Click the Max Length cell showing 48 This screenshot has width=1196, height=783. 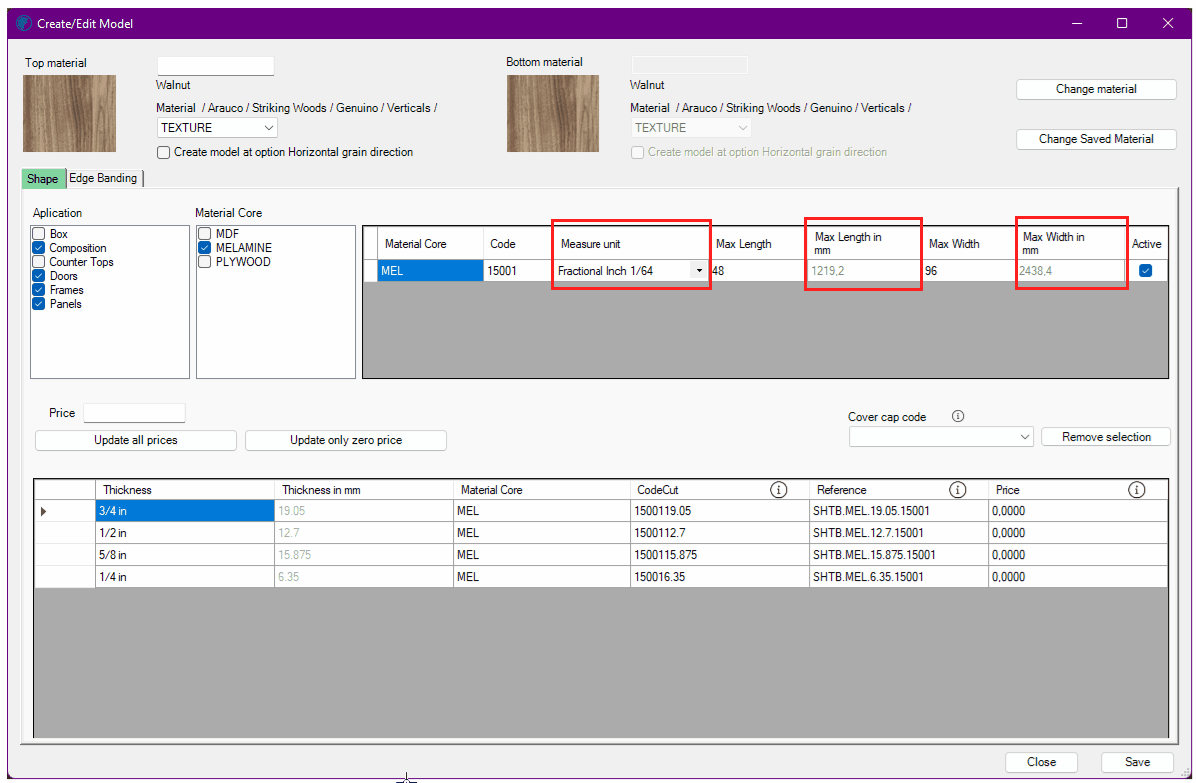pos(757,271)
